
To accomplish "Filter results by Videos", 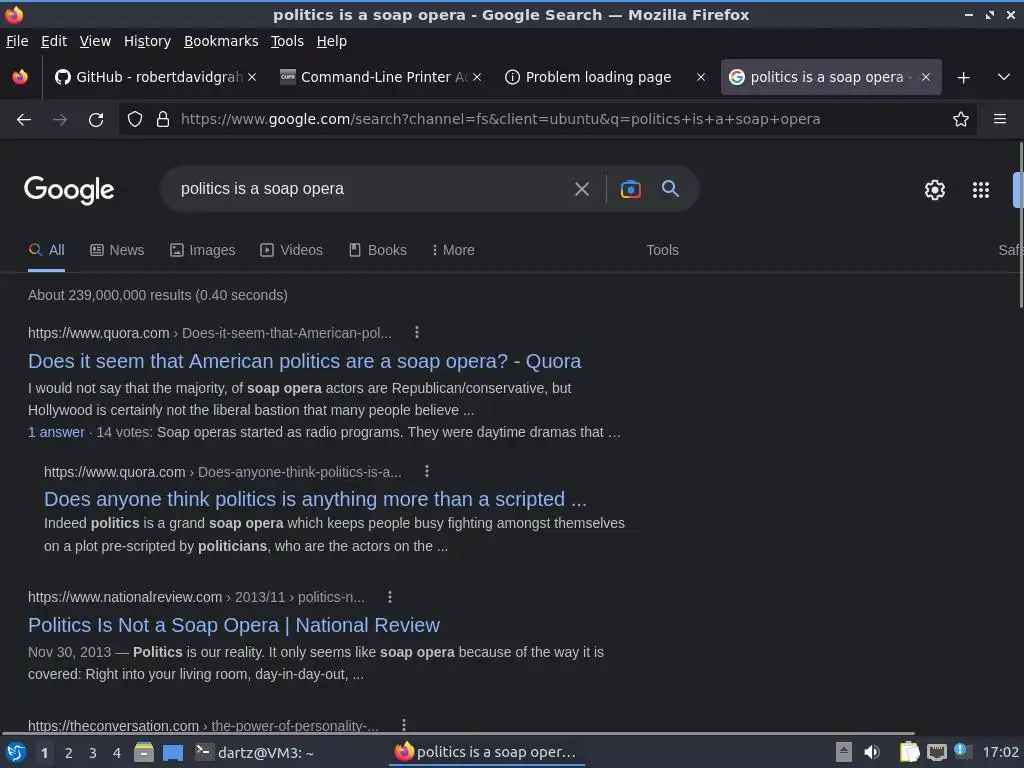I will (291, 250).
